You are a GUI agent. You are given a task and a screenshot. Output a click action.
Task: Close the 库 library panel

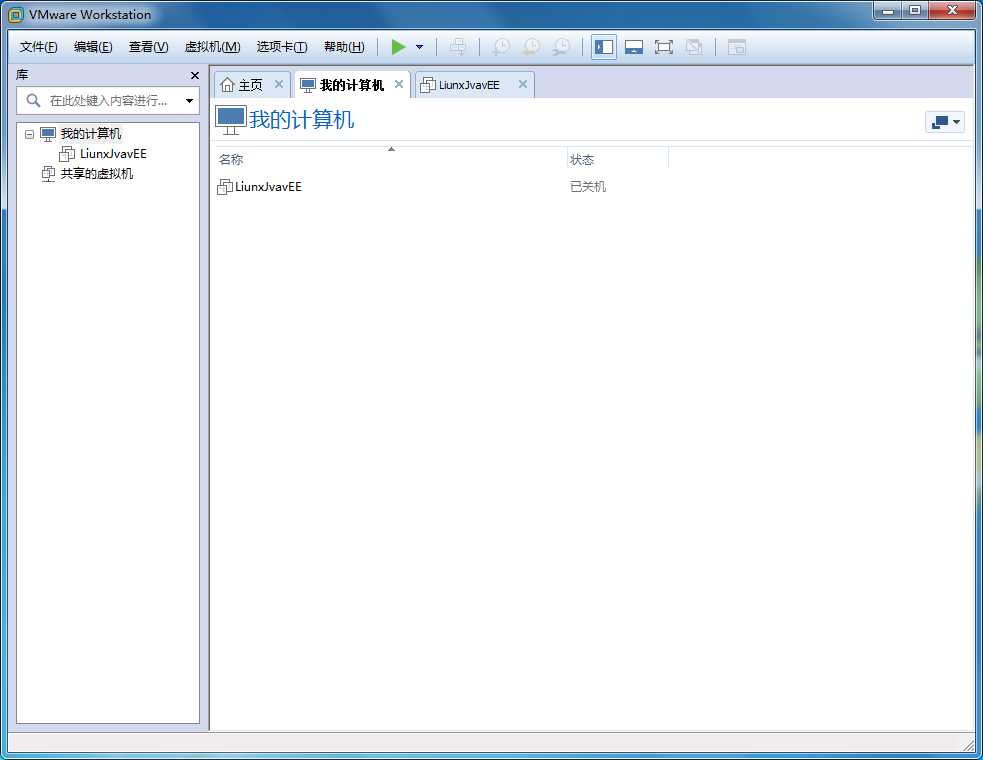click(x=195, y=75)
